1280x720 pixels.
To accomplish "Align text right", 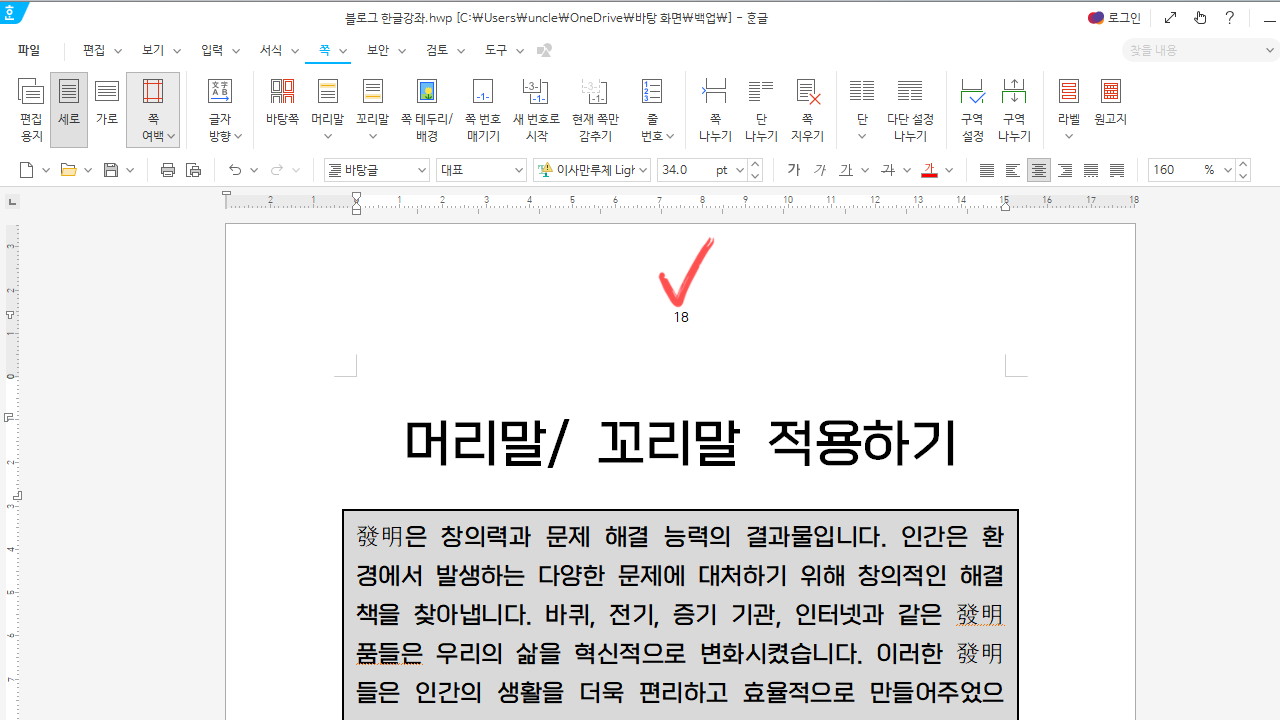I will point(1065,170).
